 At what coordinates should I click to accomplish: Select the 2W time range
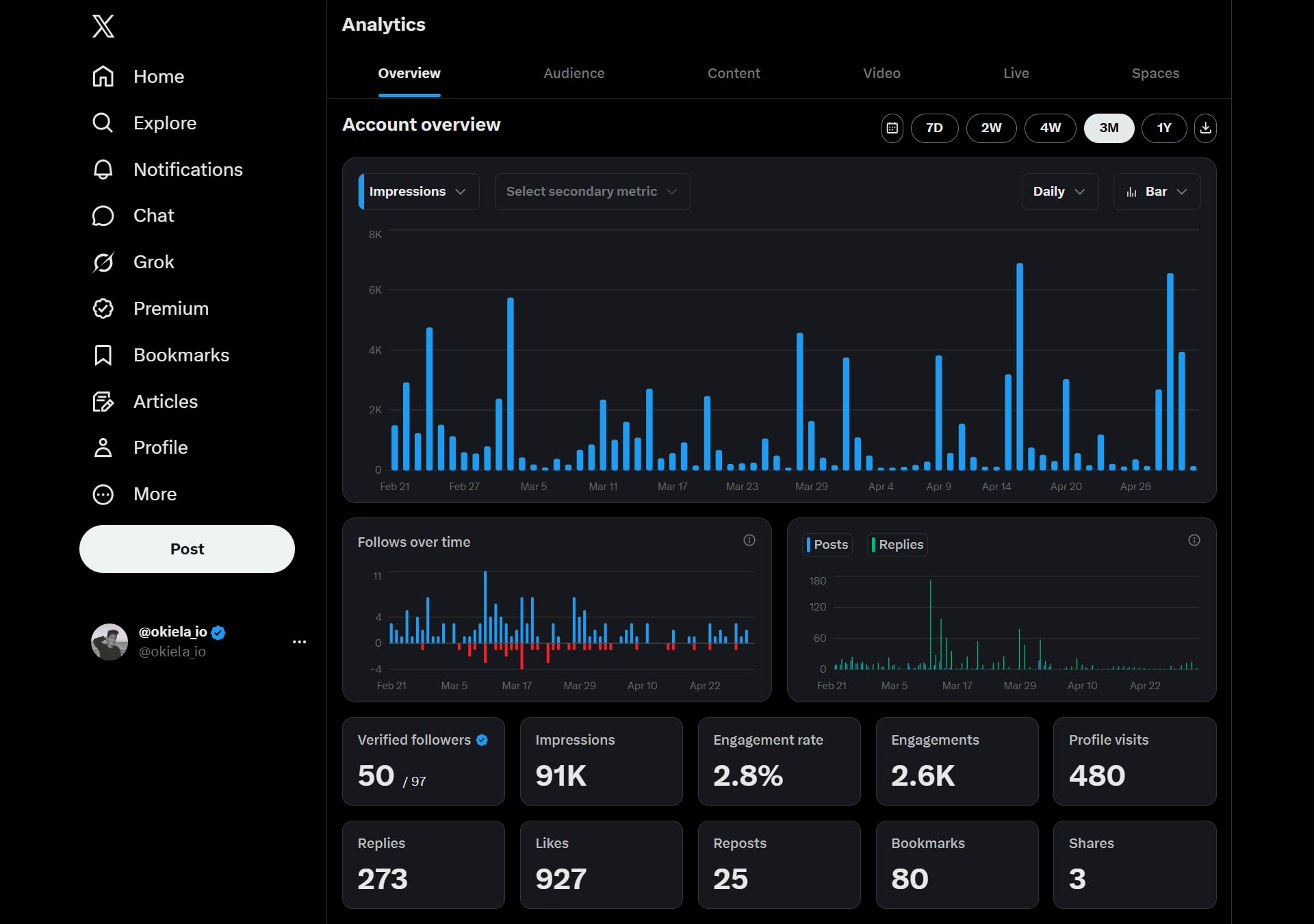(991, 128)
